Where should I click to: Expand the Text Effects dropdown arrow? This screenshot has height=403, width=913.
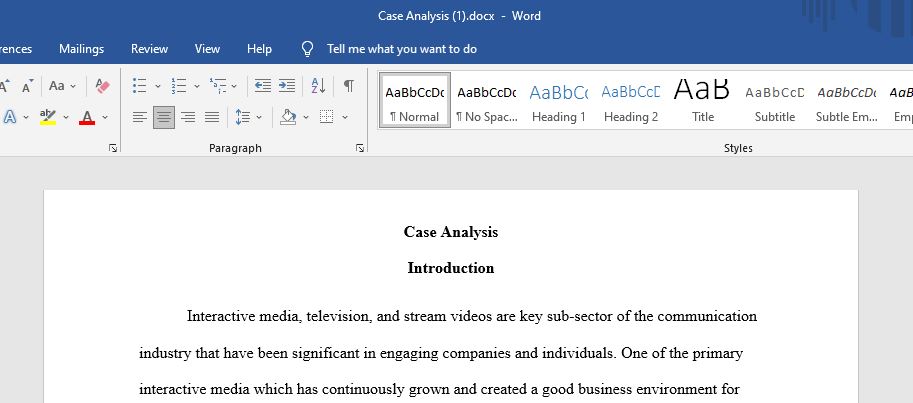(26, 118)
